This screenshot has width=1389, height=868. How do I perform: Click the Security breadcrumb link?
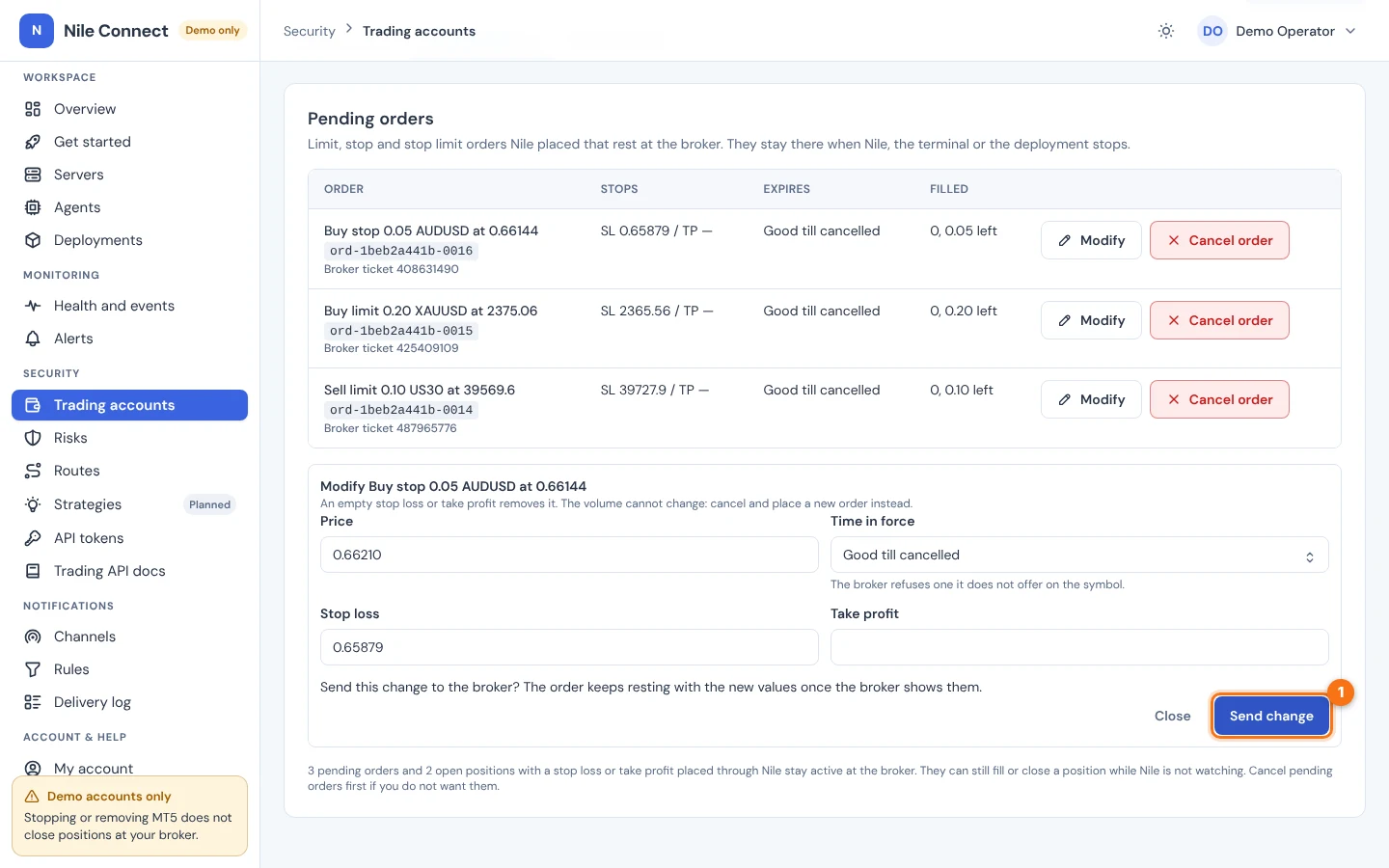pyautogui.click(x=309, y=31)
